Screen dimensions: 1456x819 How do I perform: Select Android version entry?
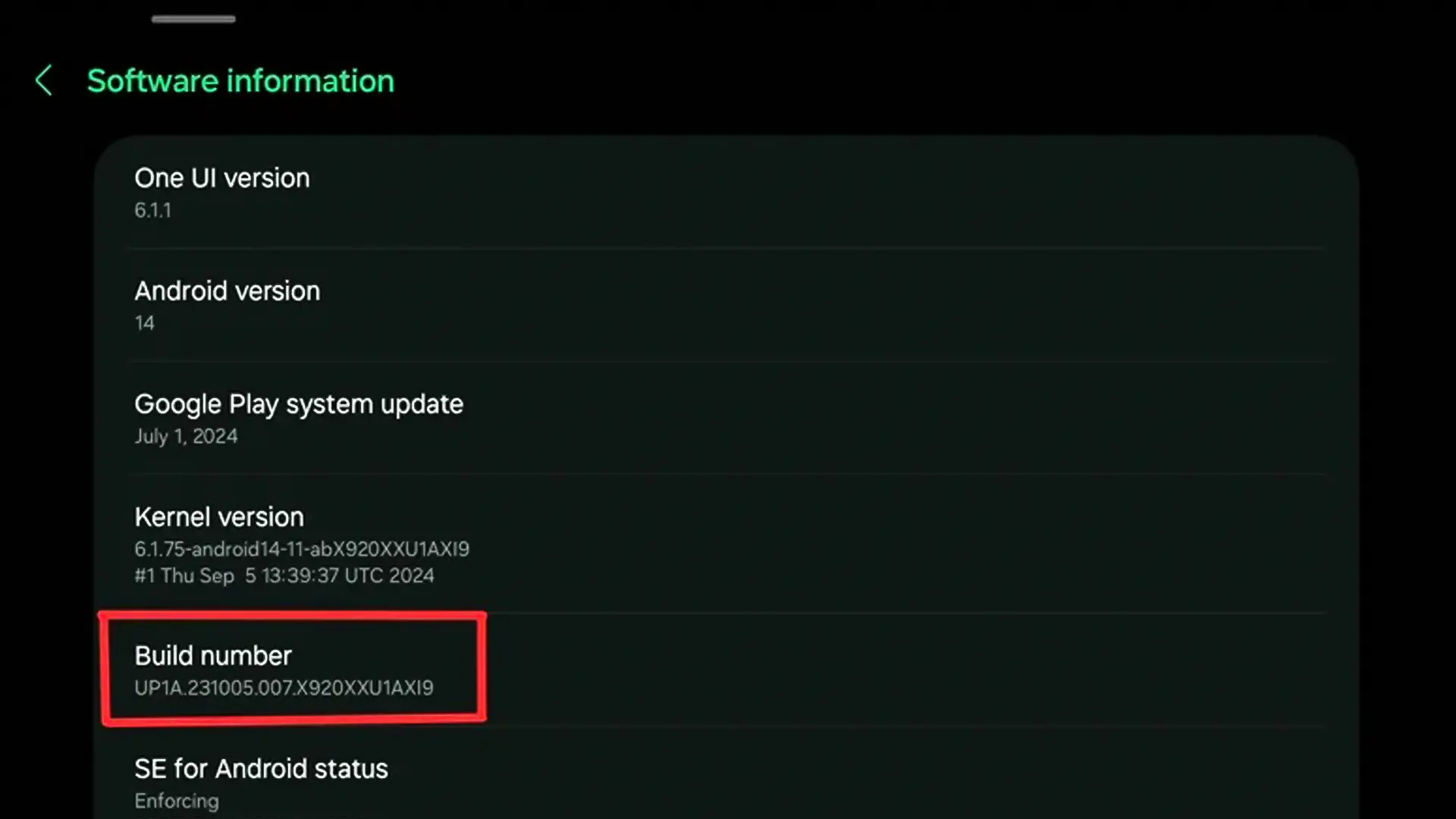click(x=227, y=305)
